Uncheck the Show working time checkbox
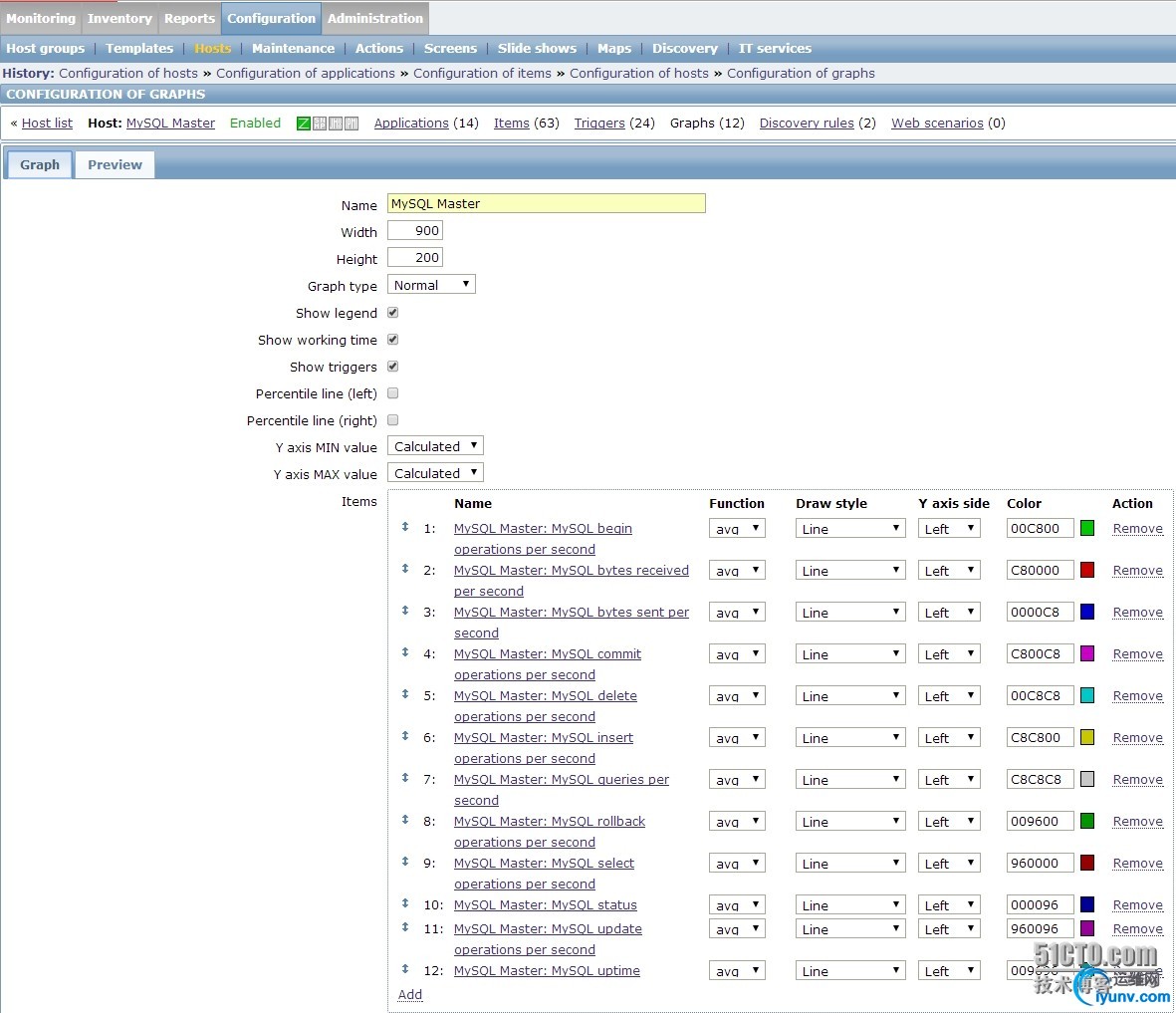 tap(393, 340)
